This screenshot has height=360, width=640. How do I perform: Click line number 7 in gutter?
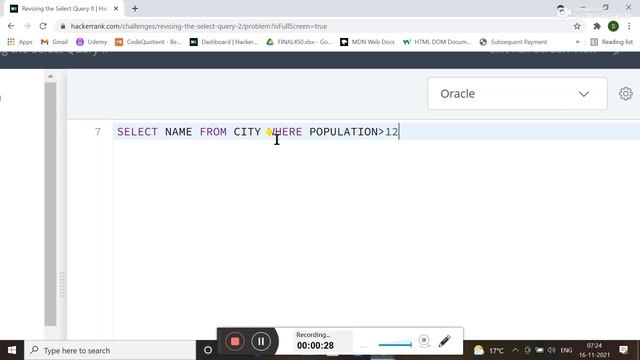click(98, 132)
